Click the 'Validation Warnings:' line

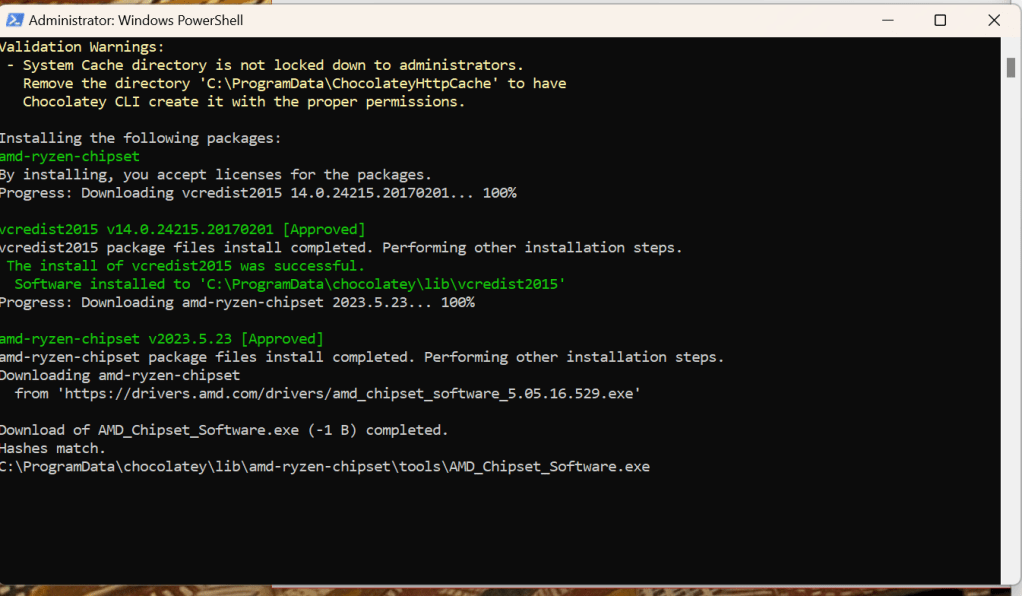pos(82,47)
